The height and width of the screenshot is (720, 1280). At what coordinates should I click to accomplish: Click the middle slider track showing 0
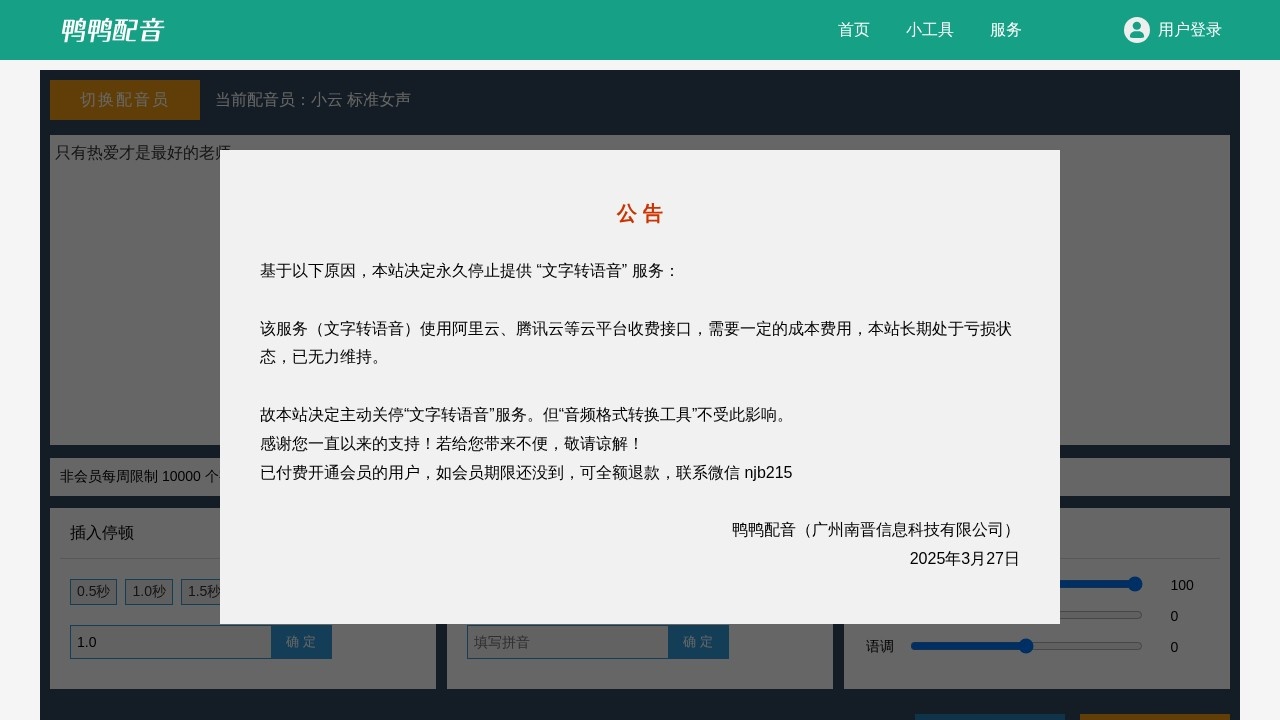pyautogui.click(x=1100, y=615)
